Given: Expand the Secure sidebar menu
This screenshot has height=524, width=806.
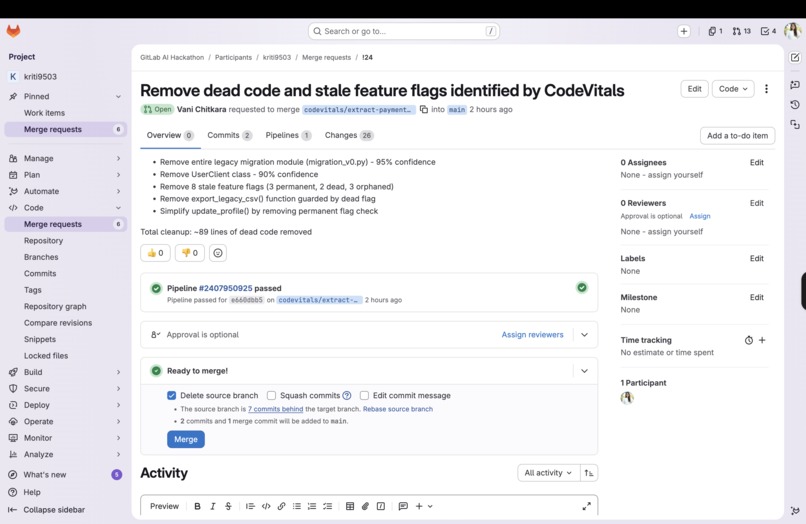Looking at the screenshot, I should click(x=65, y=389).
